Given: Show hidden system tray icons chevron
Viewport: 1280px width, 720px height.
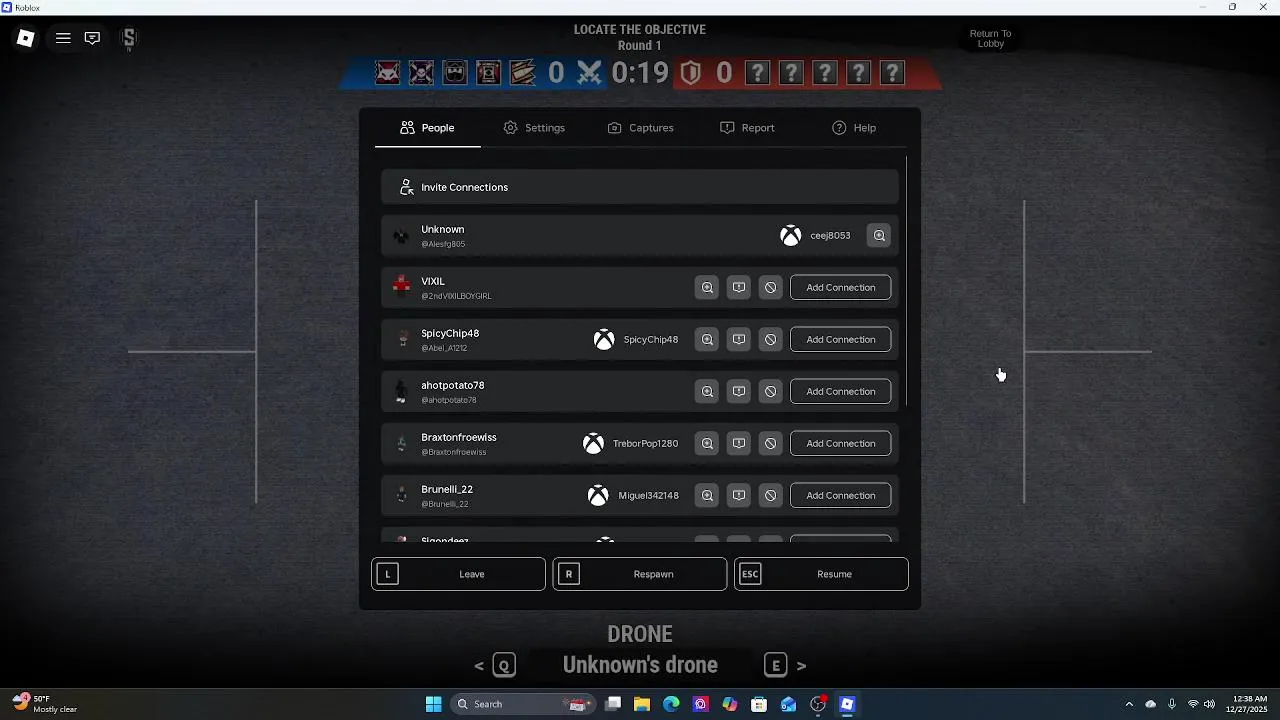Looking at the screenshot, I should [1129, 704].
